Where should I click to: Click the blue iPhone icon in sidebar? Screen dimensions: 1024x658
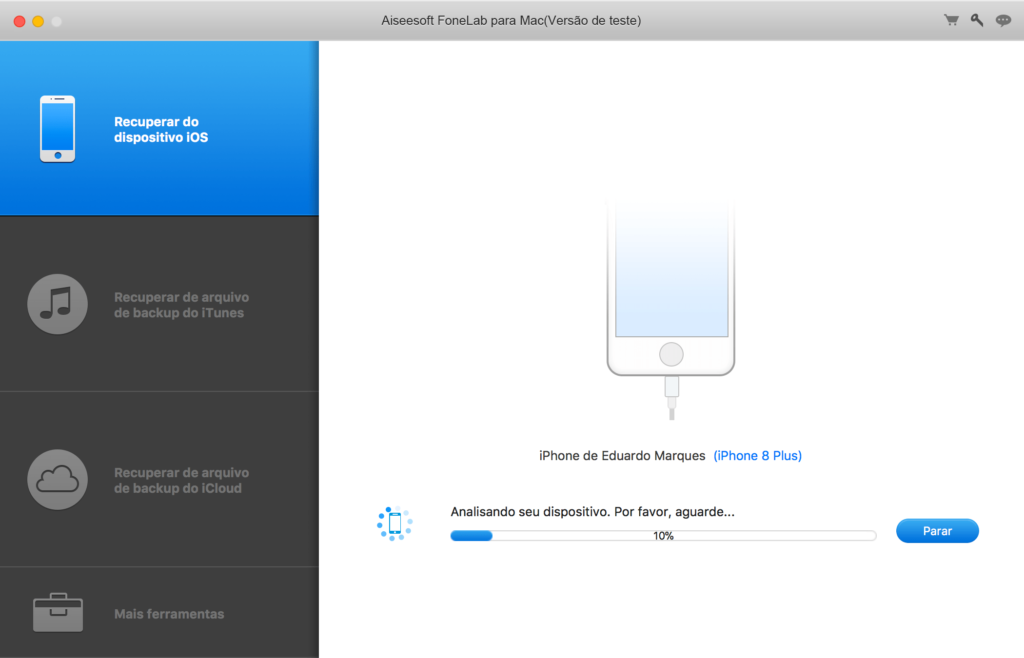click(57, 129)
